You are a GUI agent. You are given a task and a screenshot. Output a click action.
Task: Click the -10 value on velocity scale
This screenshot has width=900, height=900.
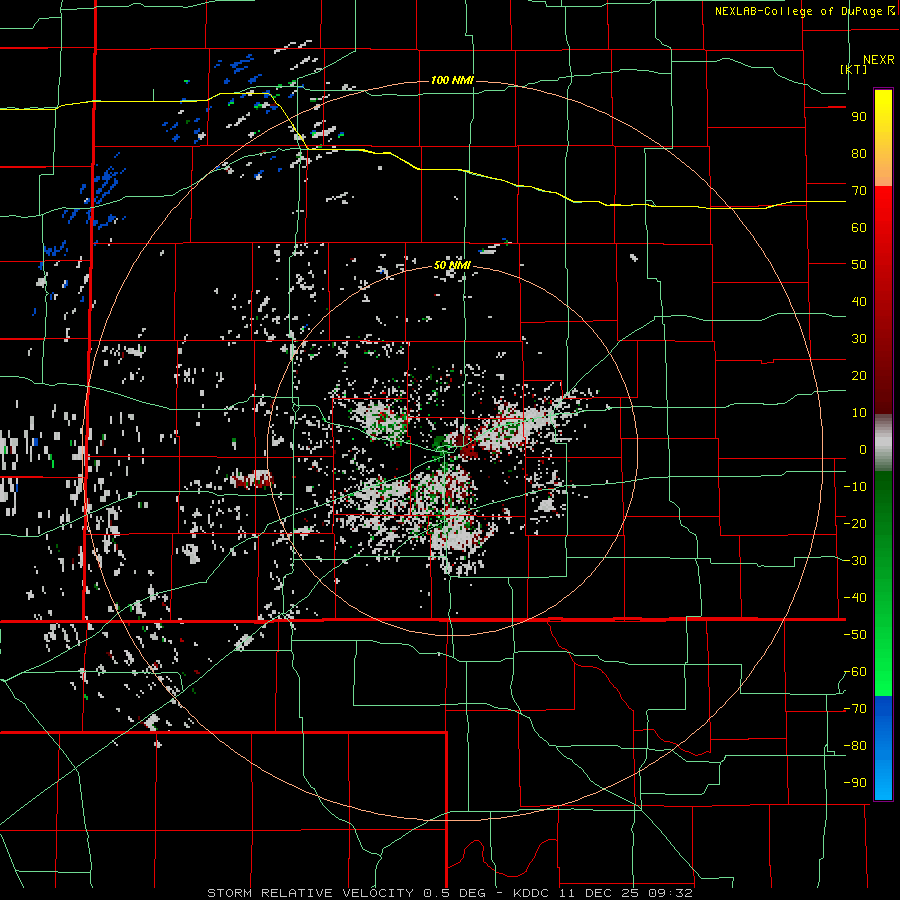(x=855, y=487)
